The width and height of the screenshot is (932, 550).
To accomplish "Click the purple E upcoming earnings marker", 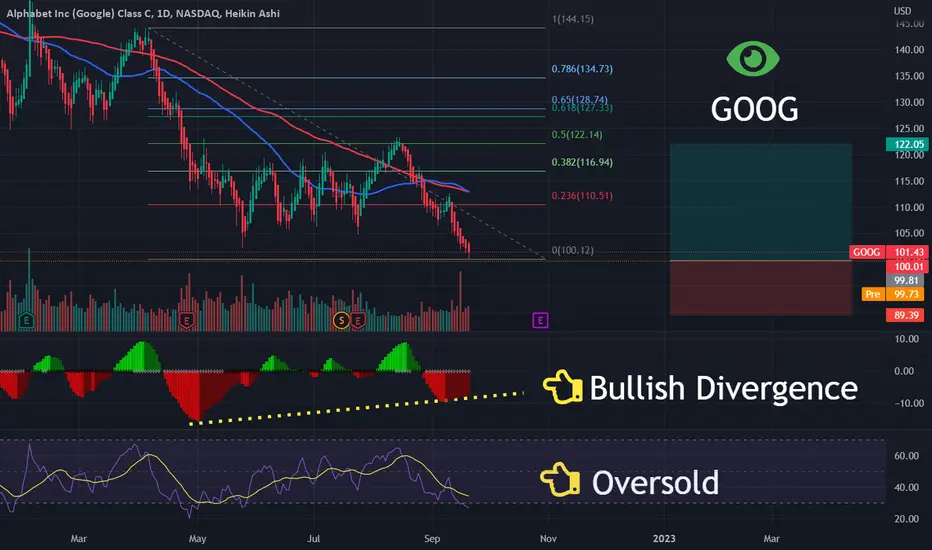I will [x=540, y=320].
